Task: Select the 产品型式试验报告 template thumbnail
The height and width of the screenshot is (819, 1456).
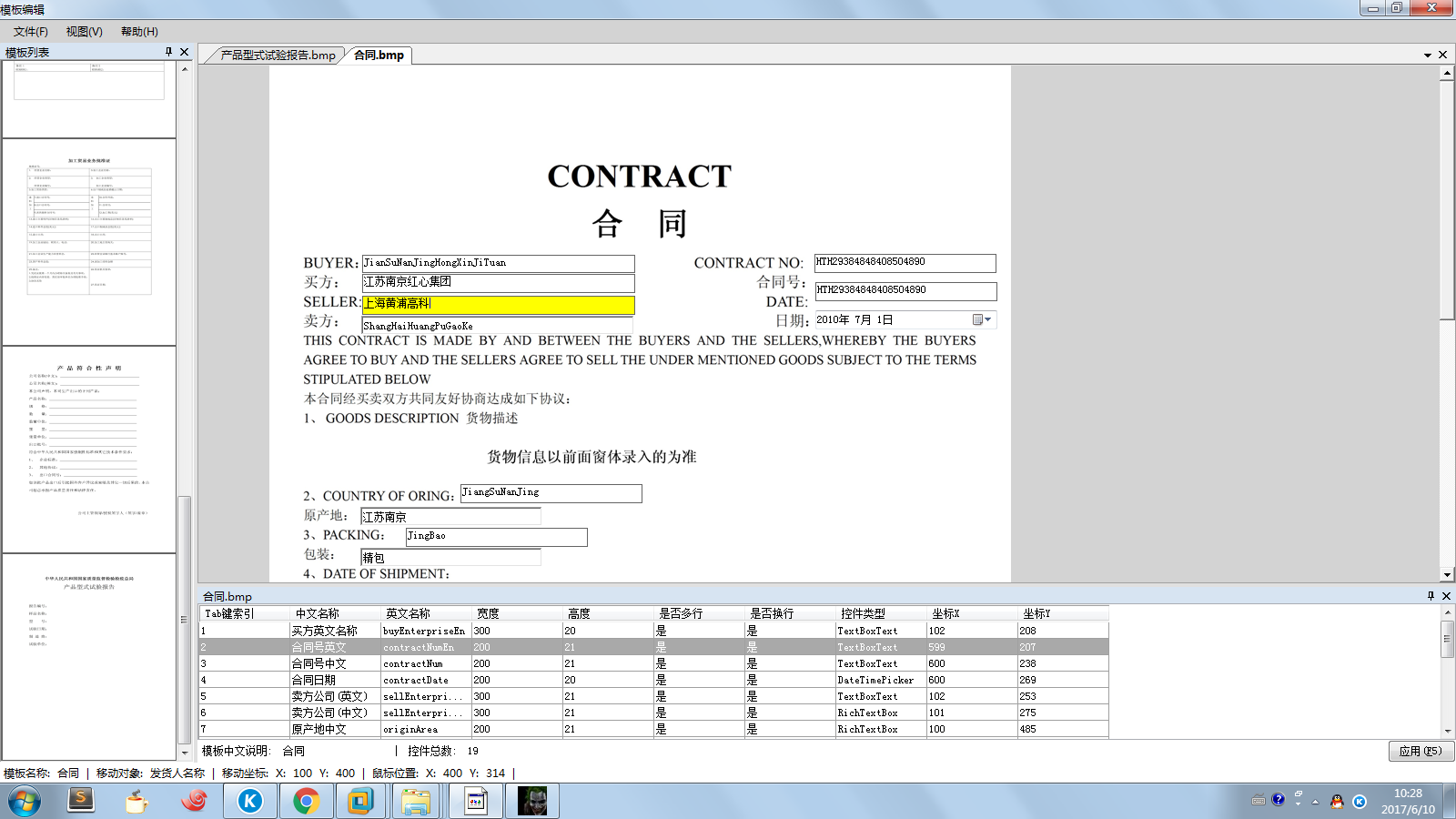Action: click(x=89, y=657)
